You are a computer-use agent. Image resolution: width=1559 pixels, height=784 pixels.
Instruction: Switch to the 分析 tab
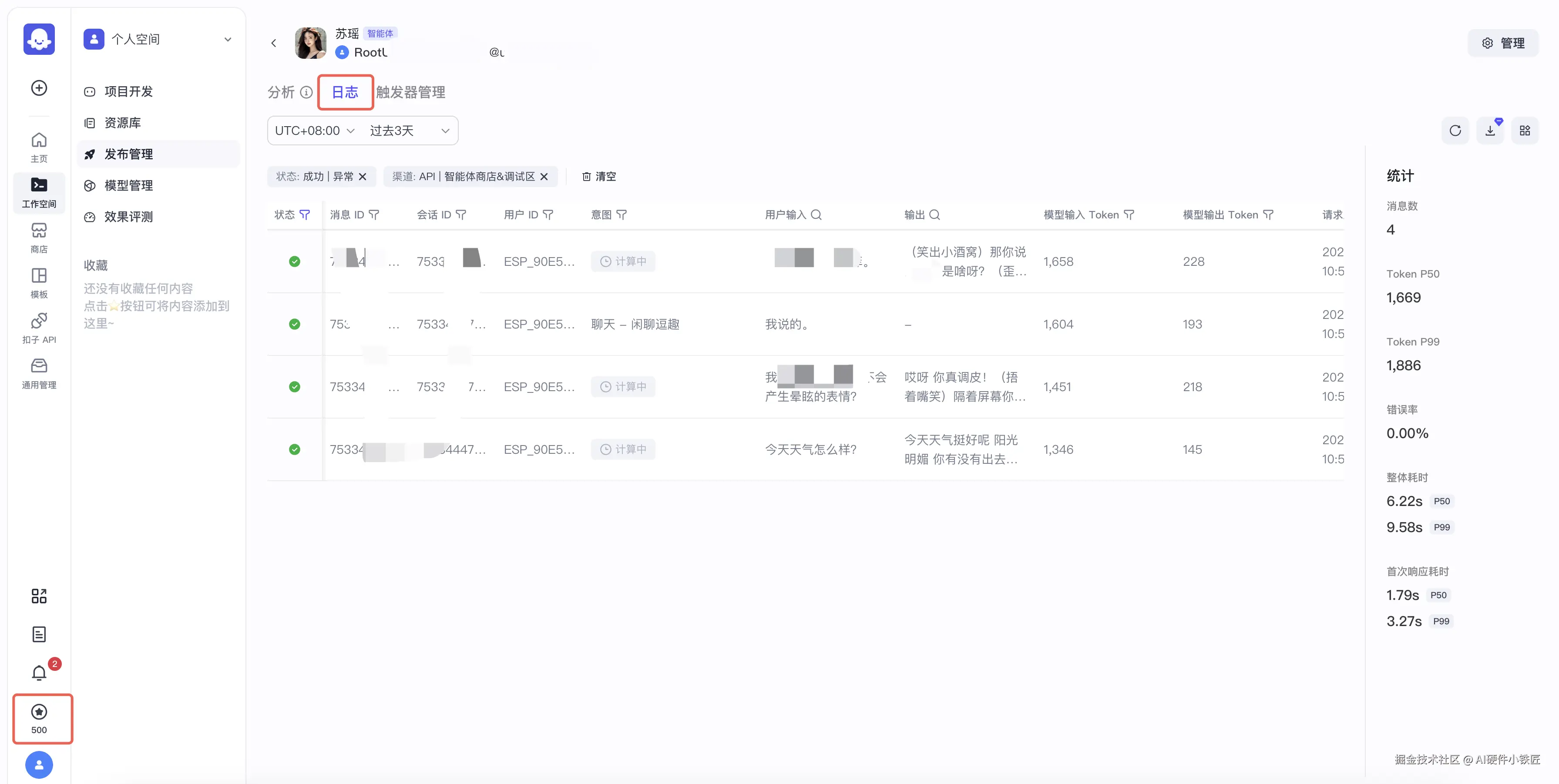click(281, 92)
